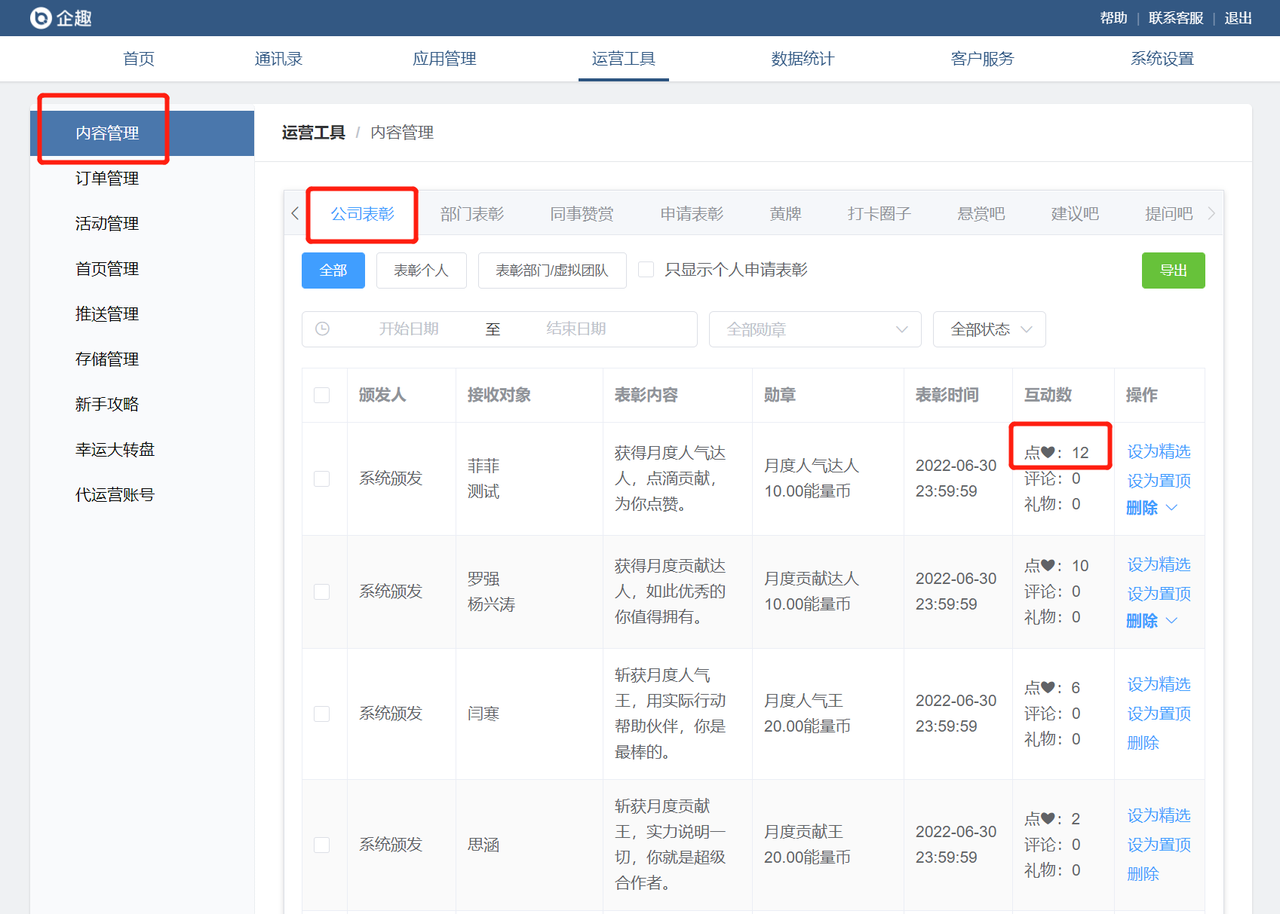The height and width of the screenshot is (914, 1280).
Task: Check the row for 思涵
Action: (322, 845)
